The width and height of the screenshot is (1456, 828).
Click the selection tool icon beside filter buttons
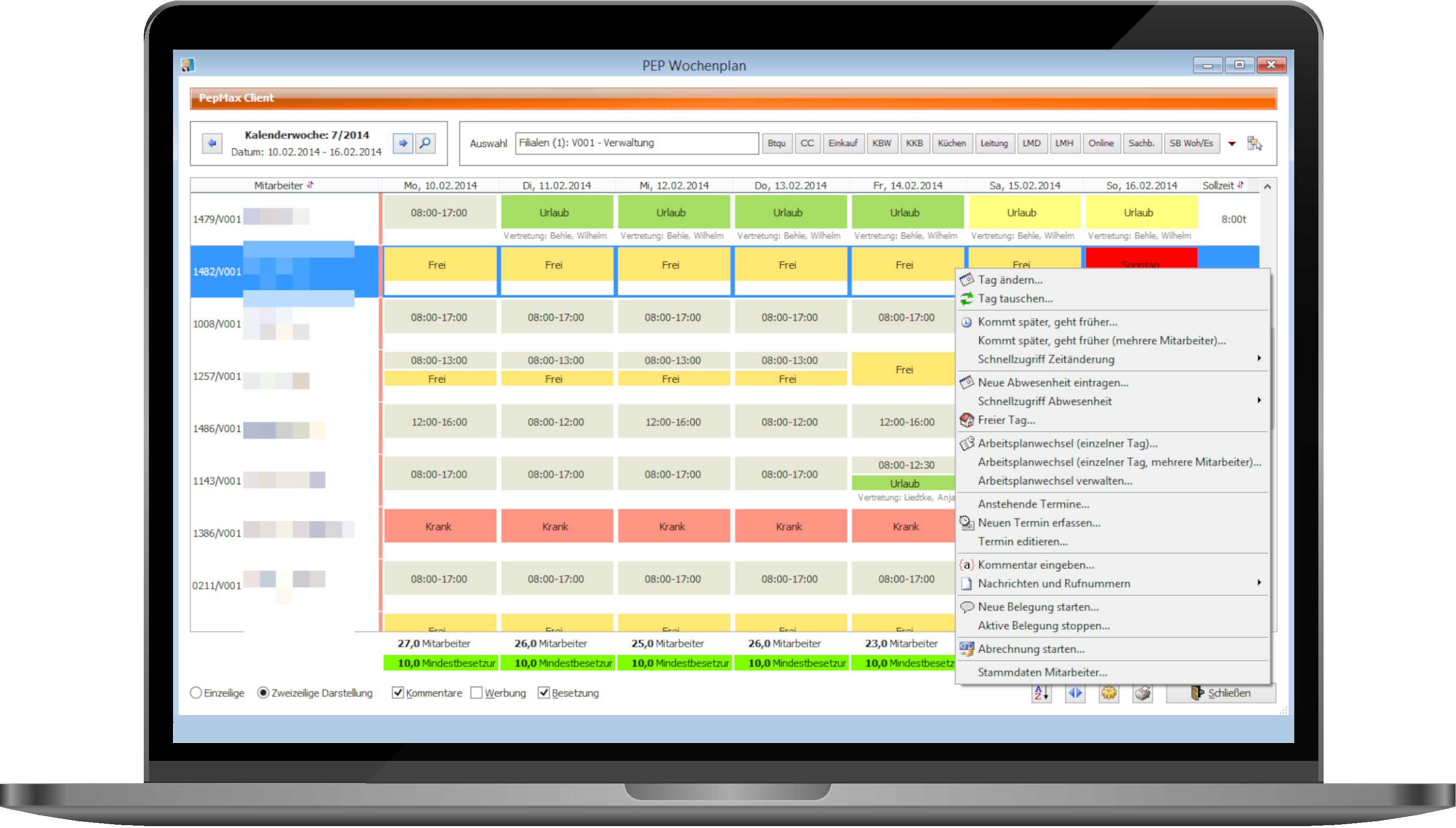point(1255,143)
